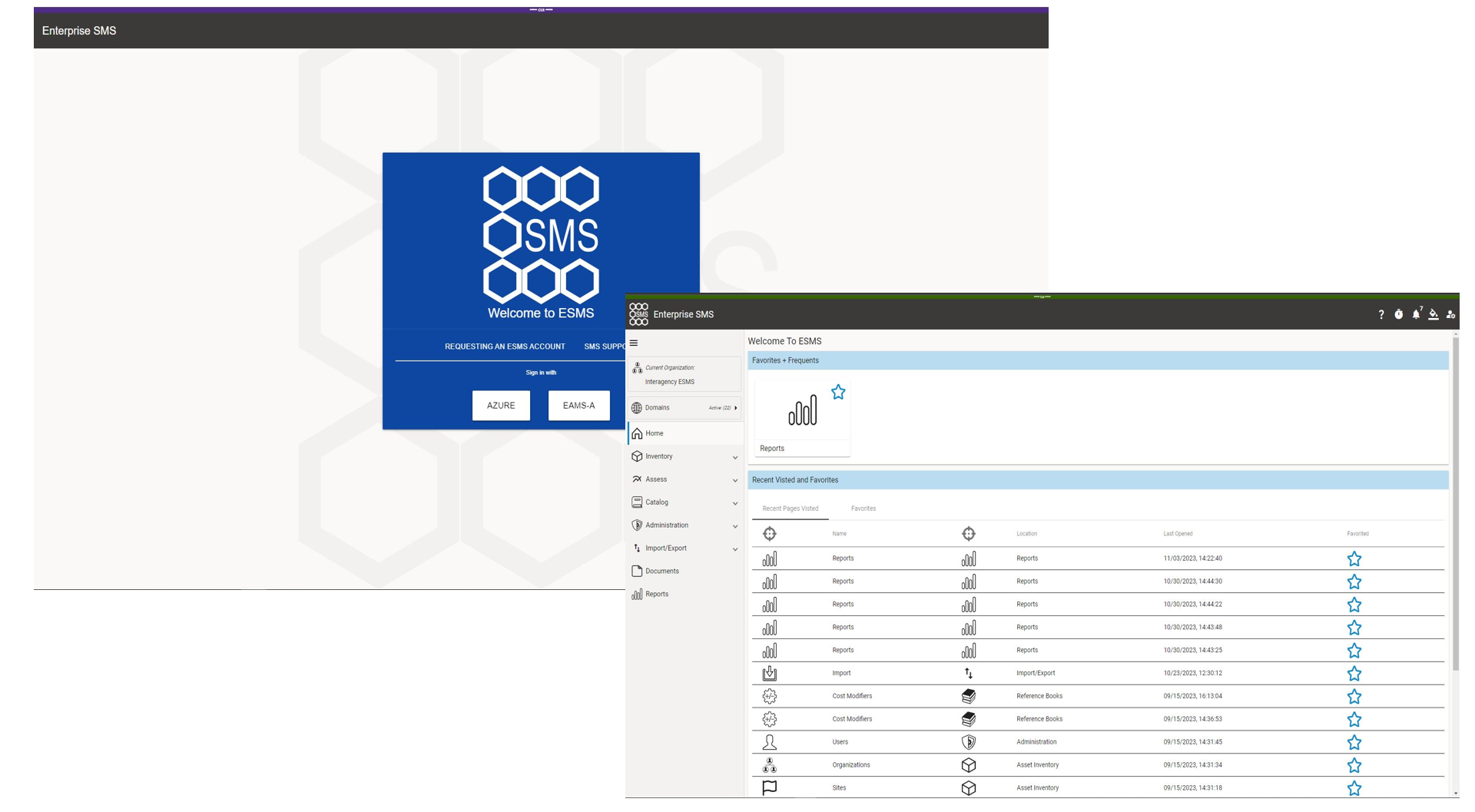
Task: Open the help question mark icon
Action: click(x=1381, y=315)
